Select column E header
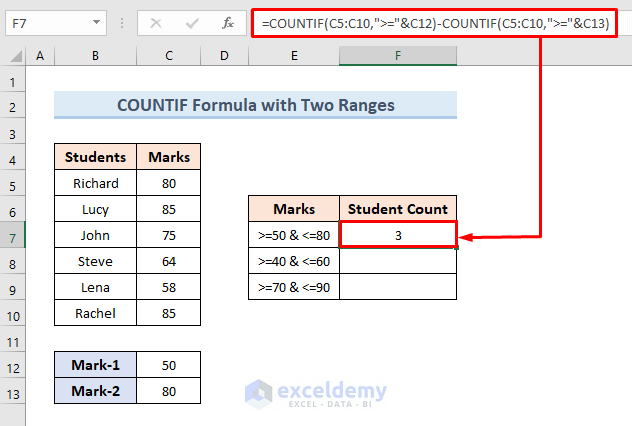Screen dimensions: 632x426 [x=294, y=56]
